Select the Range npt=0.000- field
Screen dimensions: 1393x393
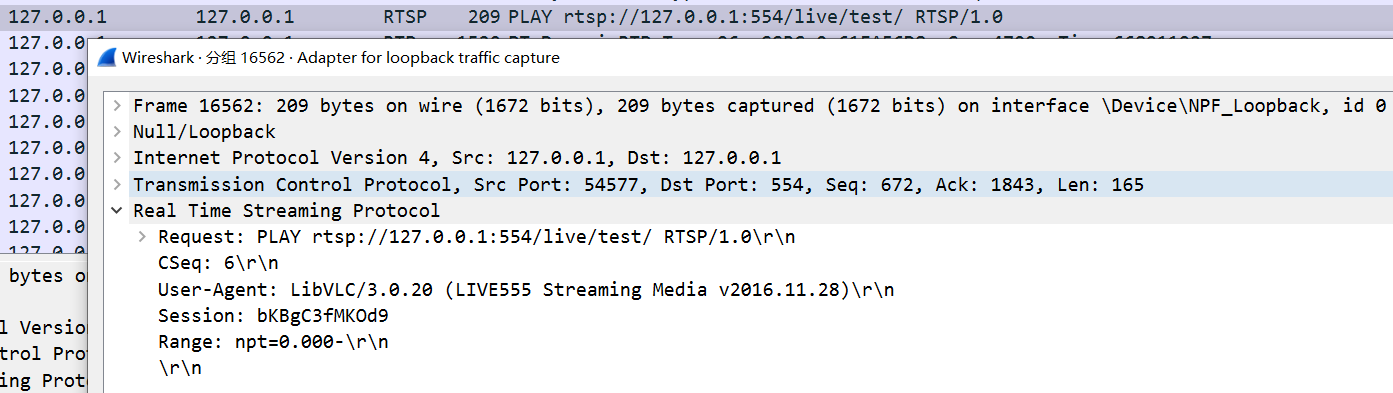273,342
